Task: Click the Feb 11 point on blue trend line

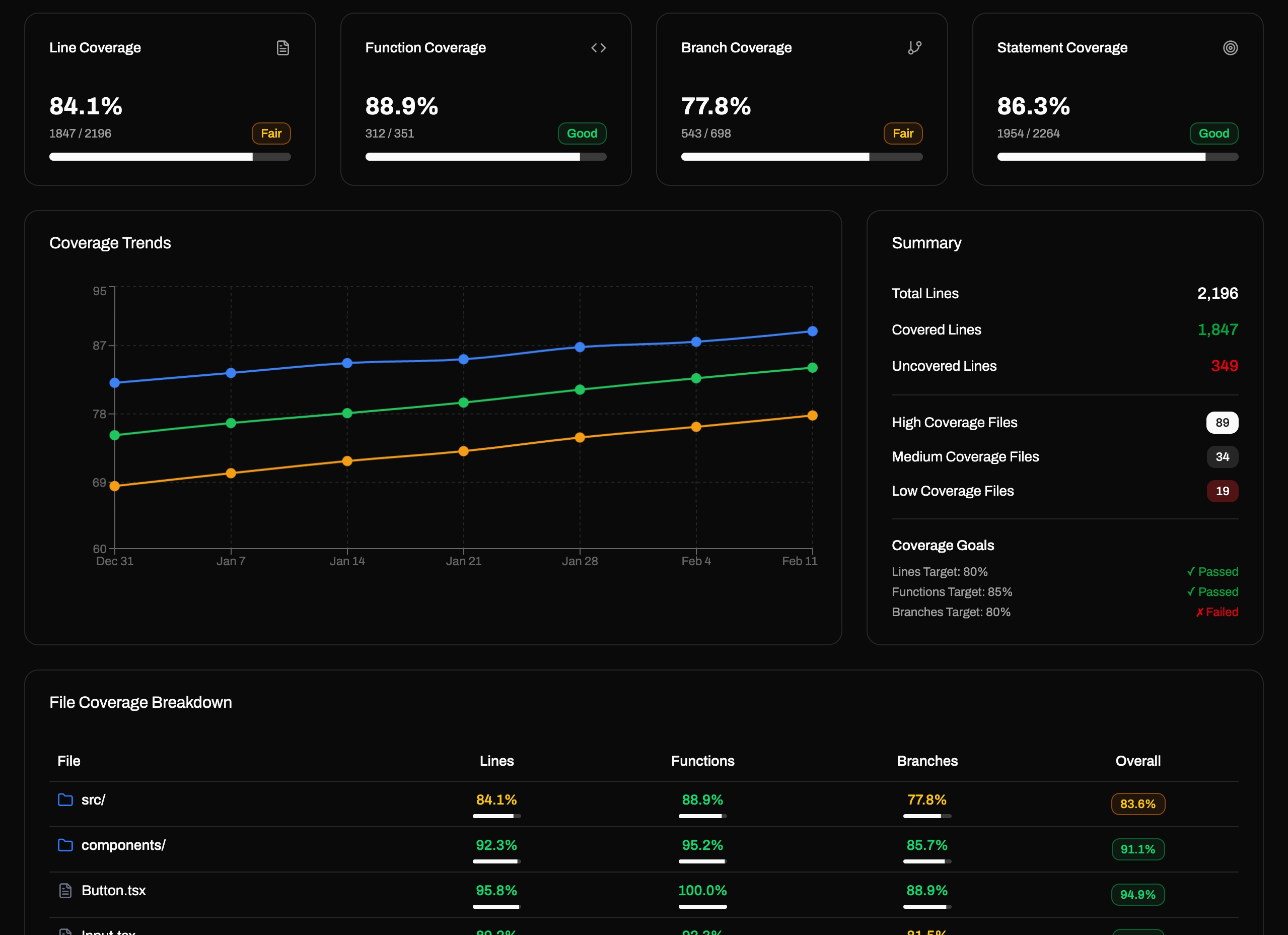Action: point(812,330)
